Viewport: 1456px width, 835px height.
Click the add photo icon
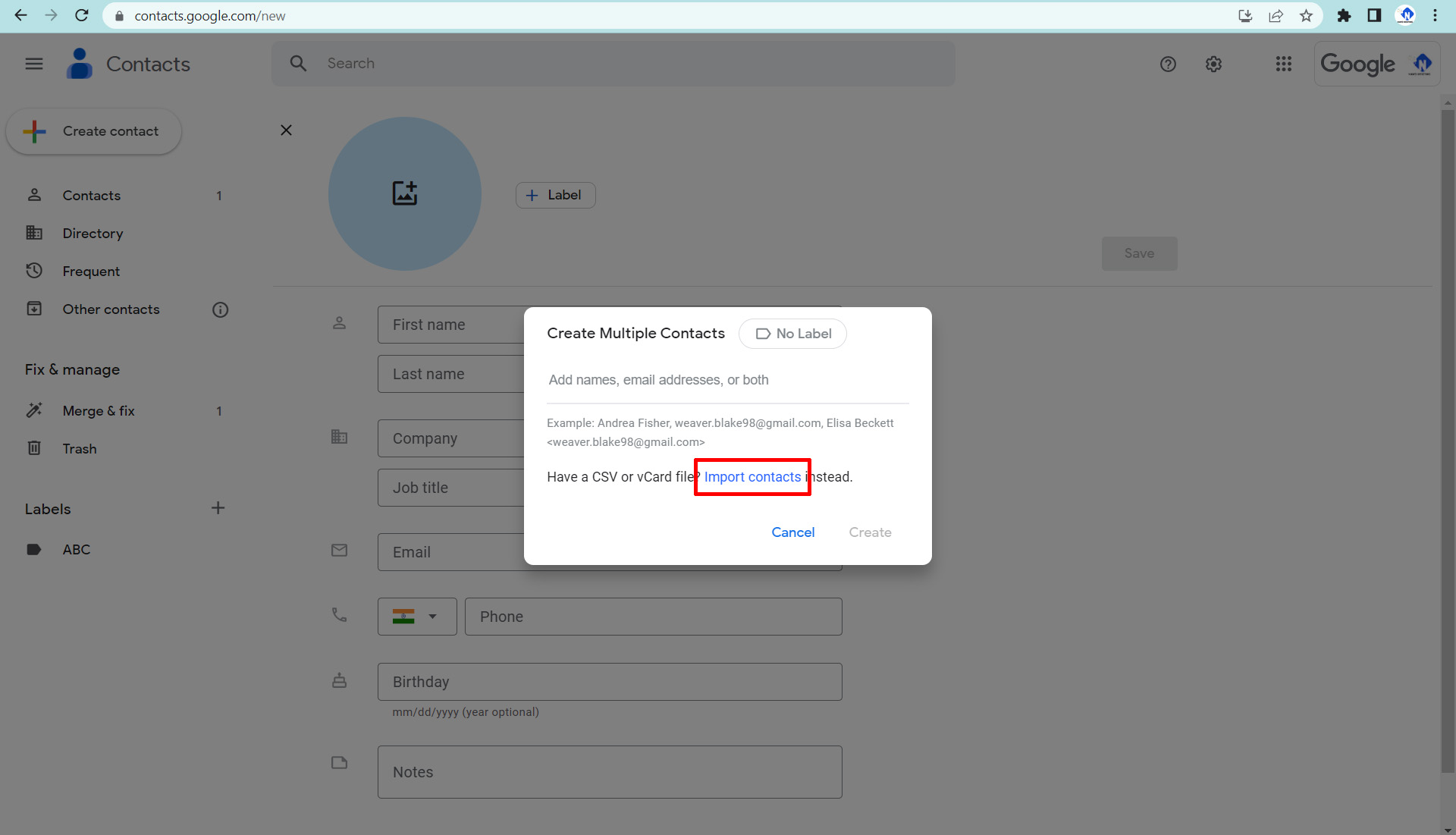coord(404,193)
